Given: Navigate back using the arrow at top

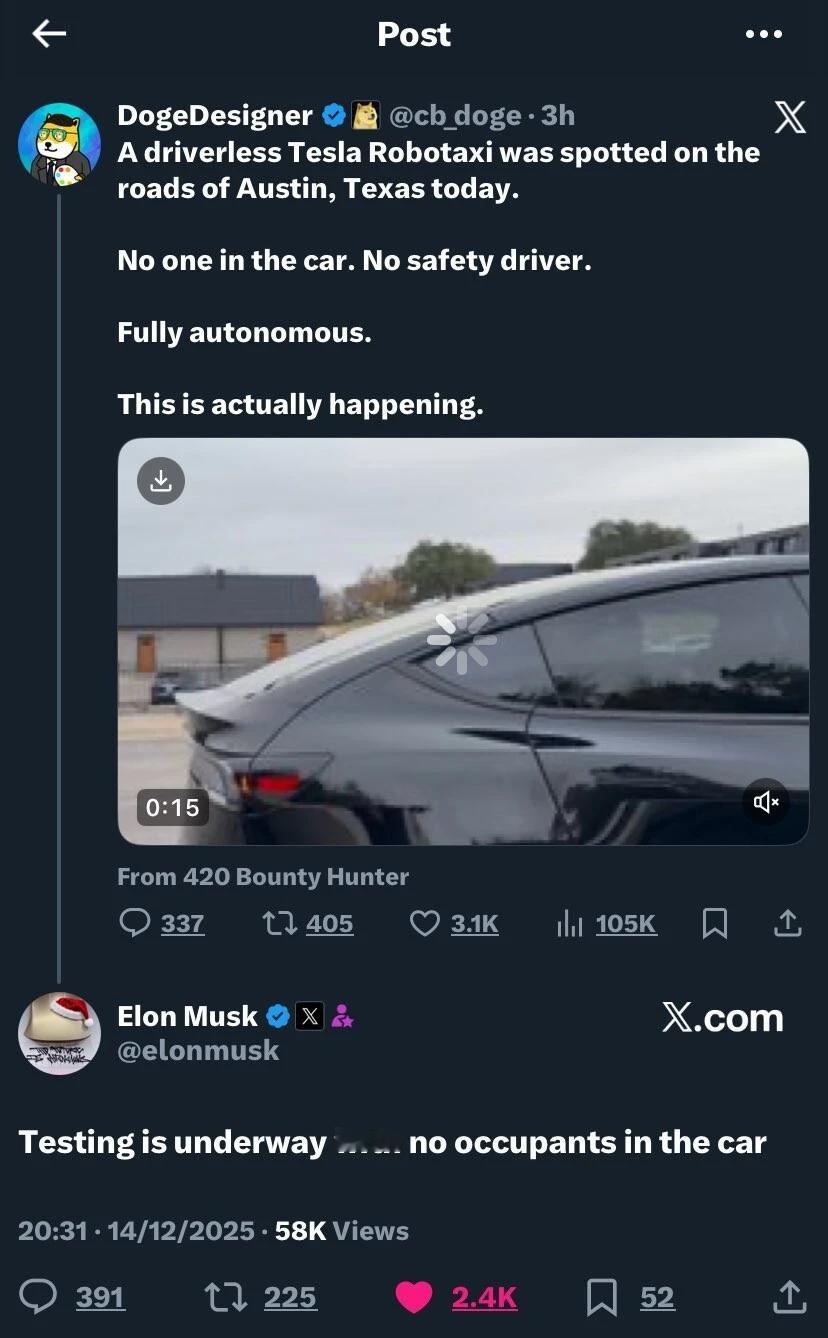Looking at the screenshot, I should point(48,33).
